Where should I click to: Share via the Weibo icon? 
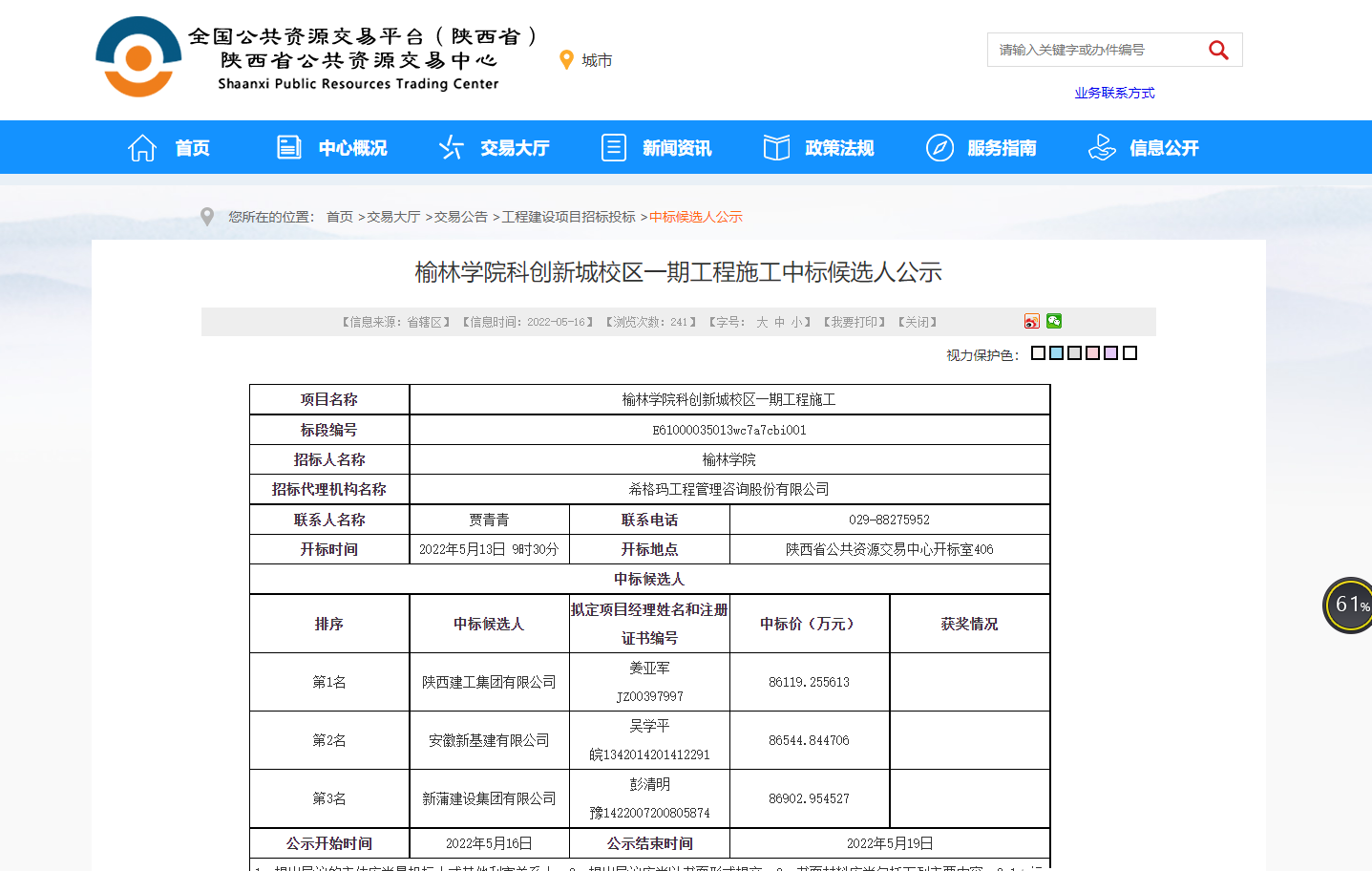click(x=1032, y=322)
